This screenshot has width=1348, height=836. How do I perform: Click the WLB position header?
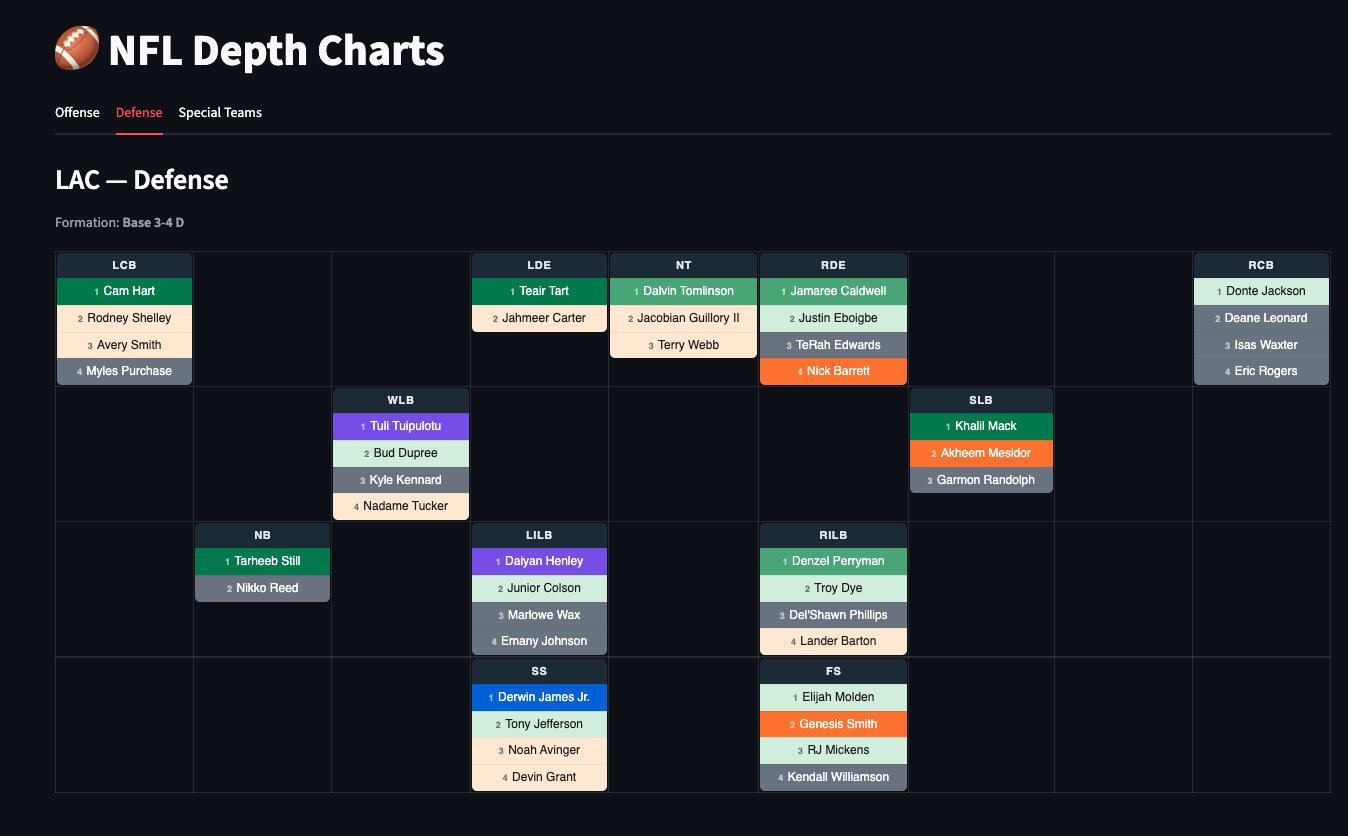pos(400,400)
